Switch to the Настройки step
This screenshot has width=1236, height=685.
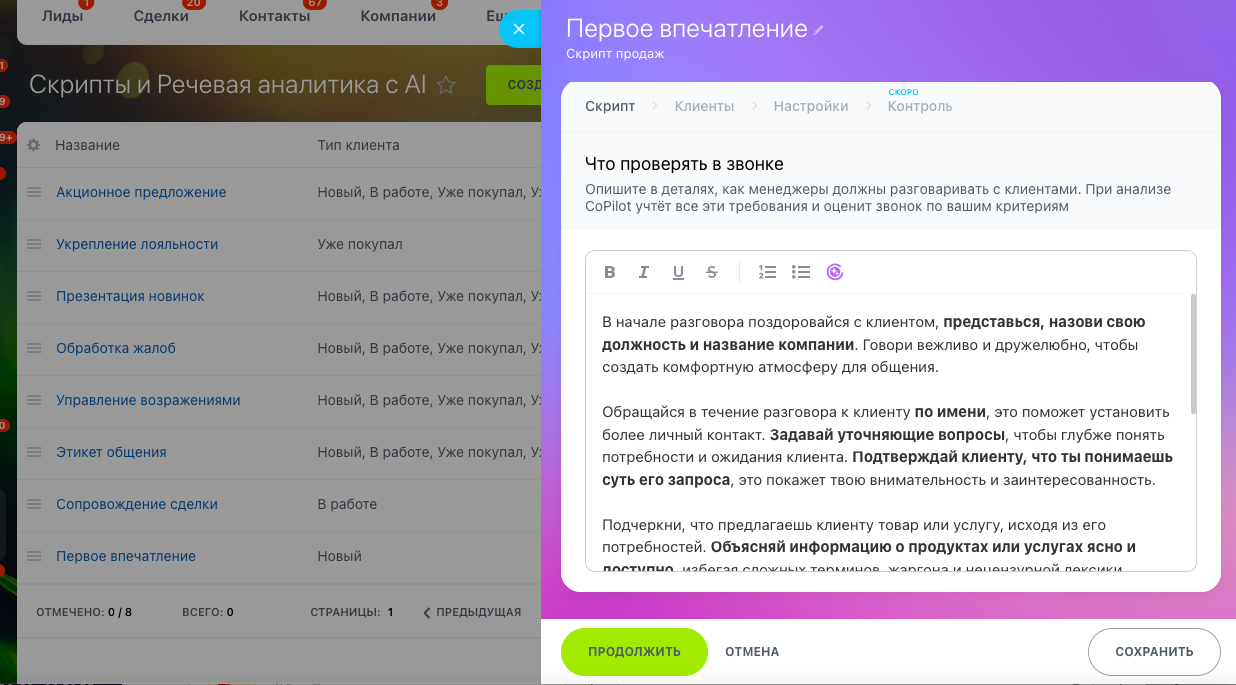tap(811, 106)
